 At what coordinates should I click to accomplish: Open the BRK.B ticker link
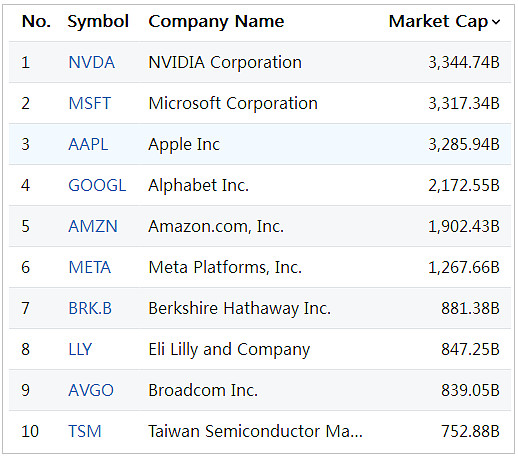[x=90, y=308]
